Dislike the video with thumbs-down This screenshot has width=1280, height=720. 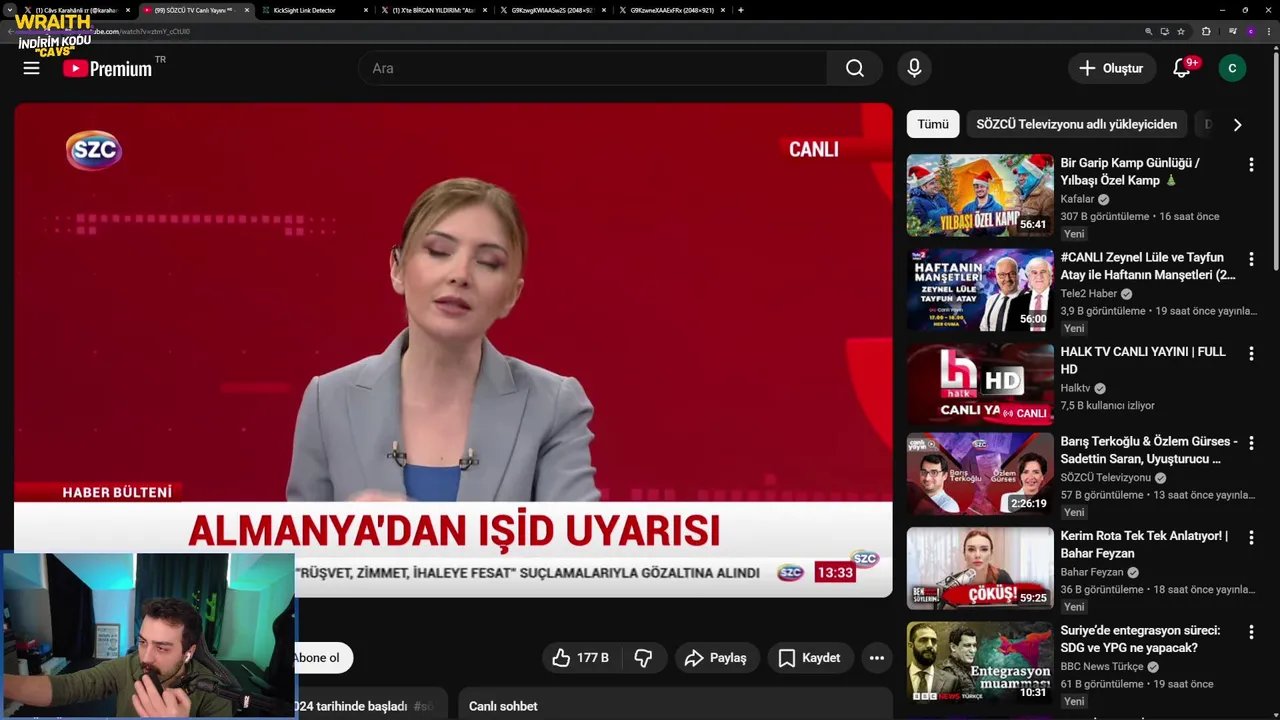(x=643, y=657)
